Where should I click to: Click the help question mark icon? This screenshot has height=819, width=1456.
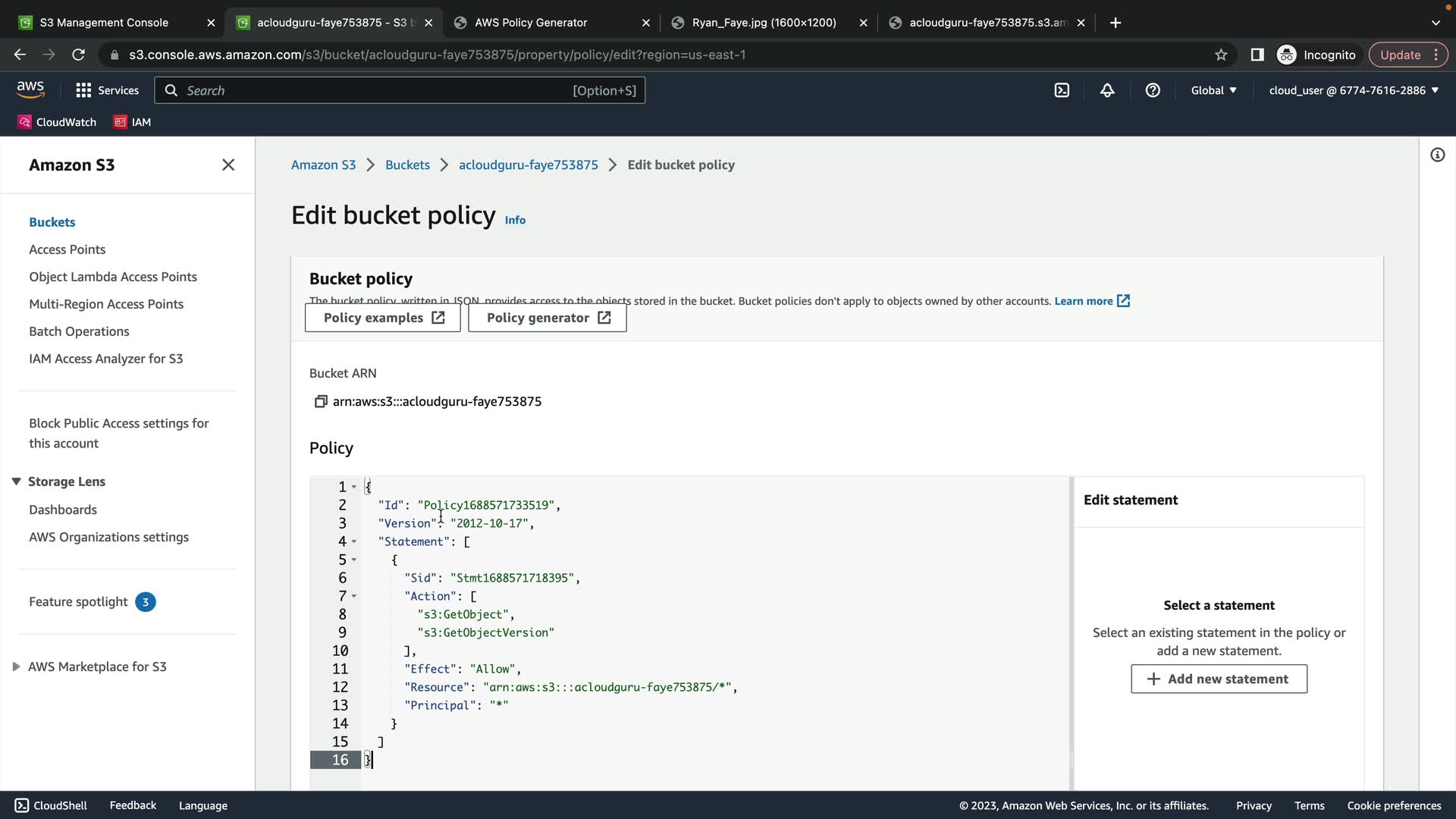1153,90
